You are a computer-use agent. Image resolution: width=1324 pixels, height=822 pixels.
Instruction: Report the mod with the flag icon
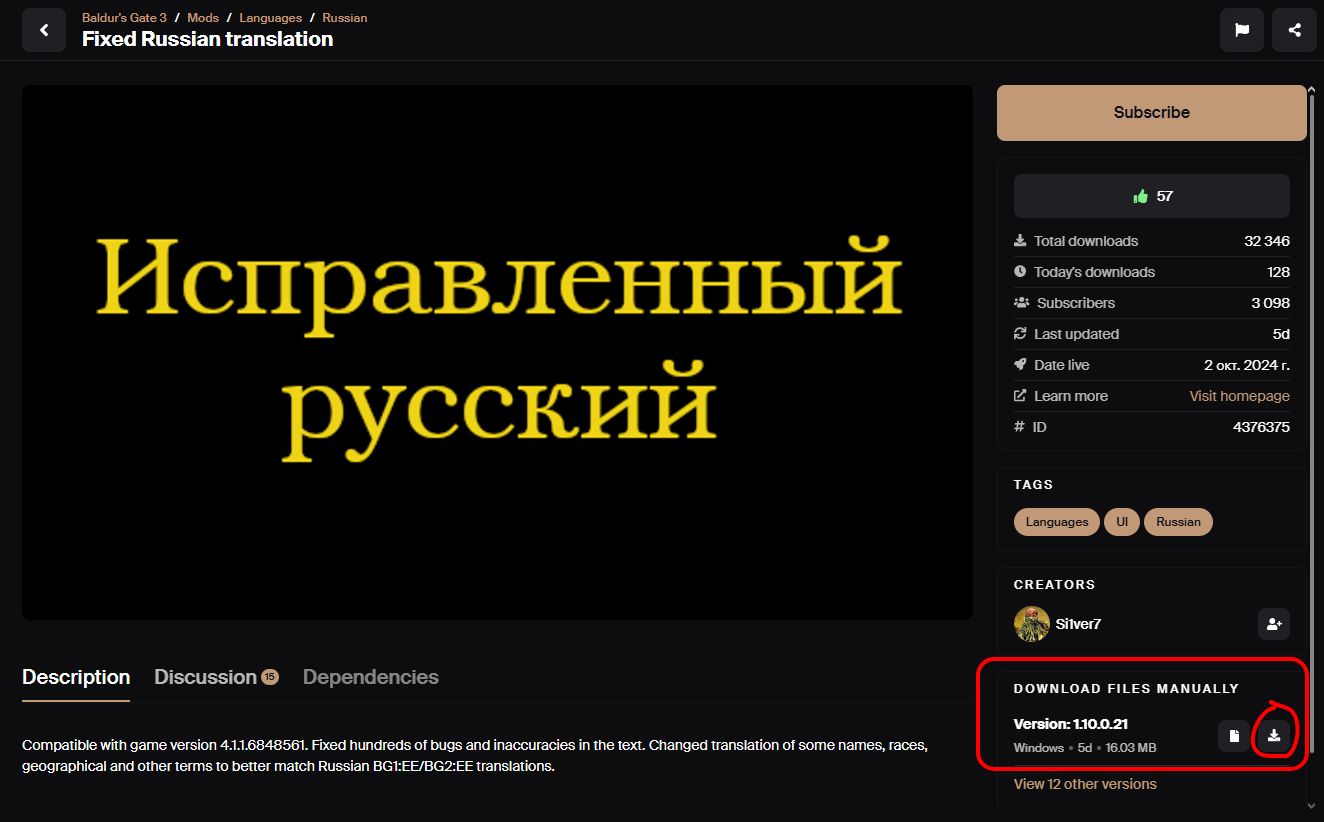coord(1242,30)
